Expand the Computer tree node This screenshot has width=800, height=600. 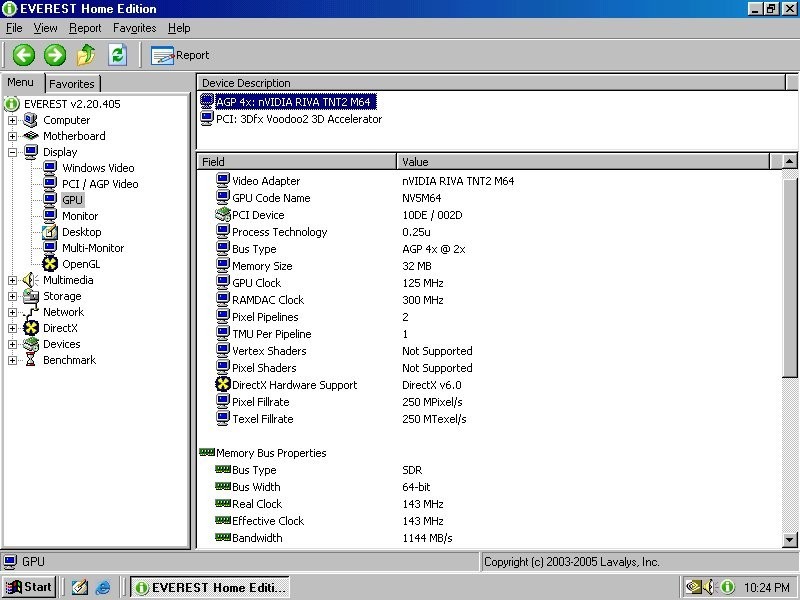coord(13,120)
